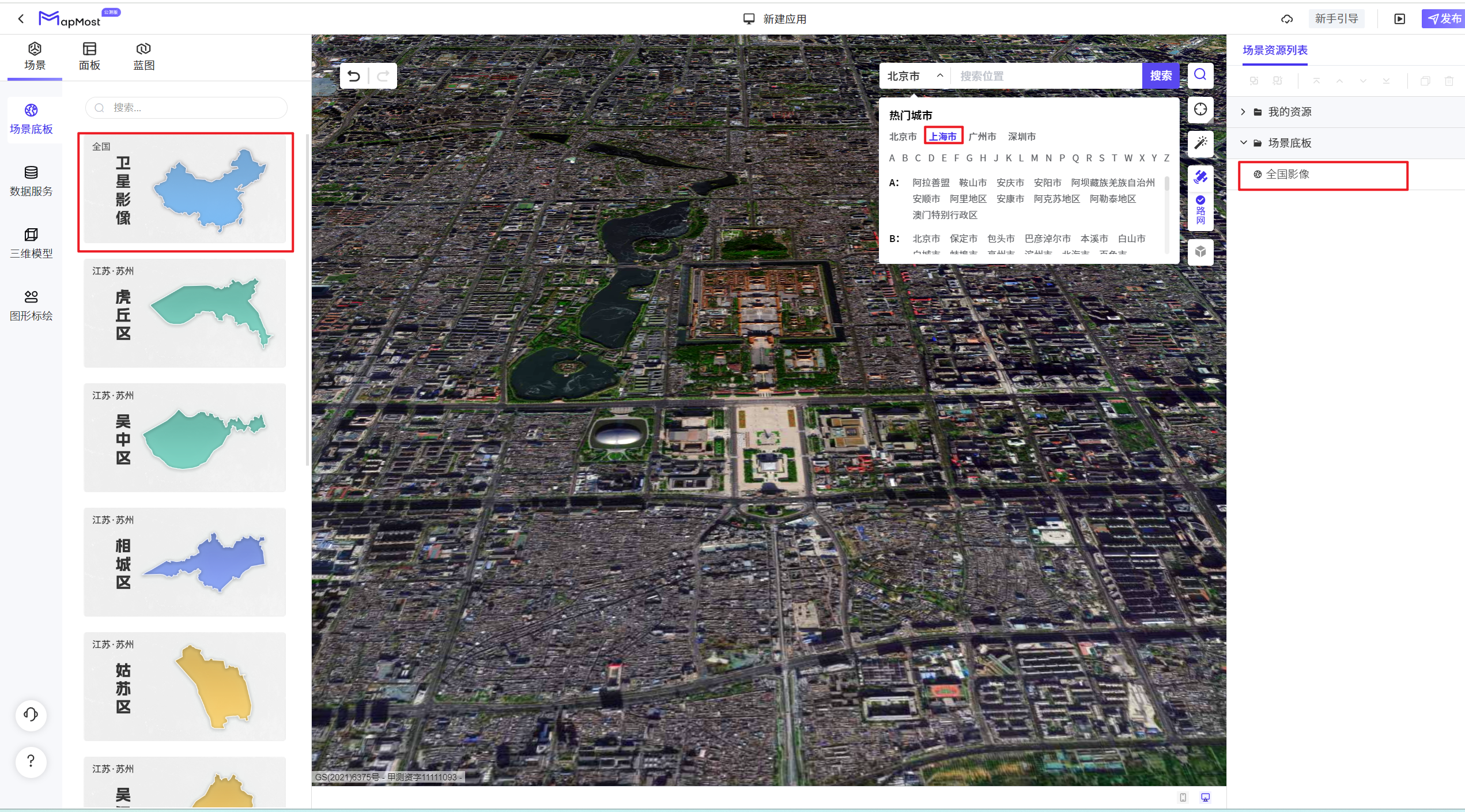The height and width of the screenshot is (812, 1465).
Task: Select 阿克苏地区 in city list
Action: click(1056, 199)
